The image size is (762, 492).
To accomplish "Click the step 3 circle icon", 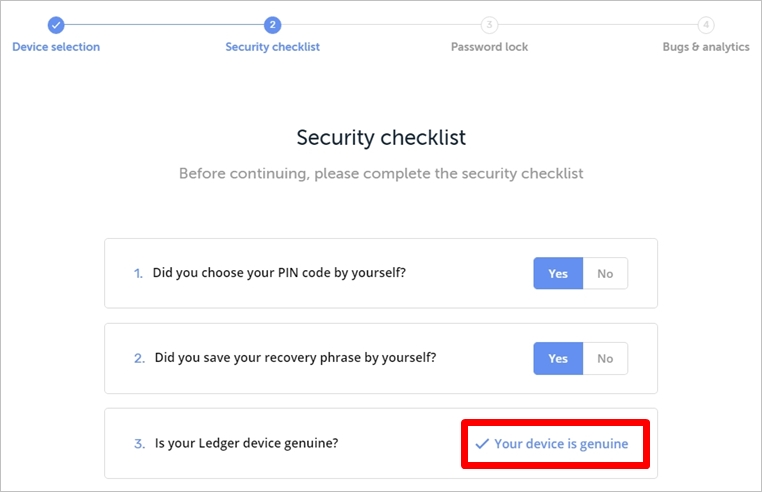I will [489, 25].
